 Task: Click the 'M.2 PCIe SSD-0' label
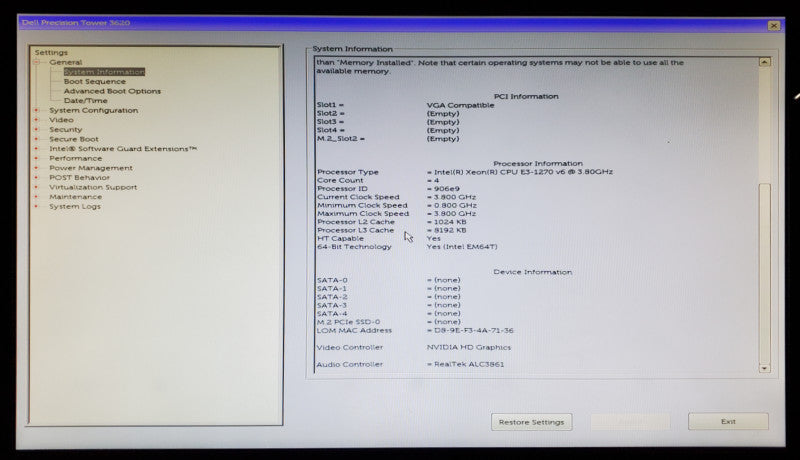[x=348, y=322]
